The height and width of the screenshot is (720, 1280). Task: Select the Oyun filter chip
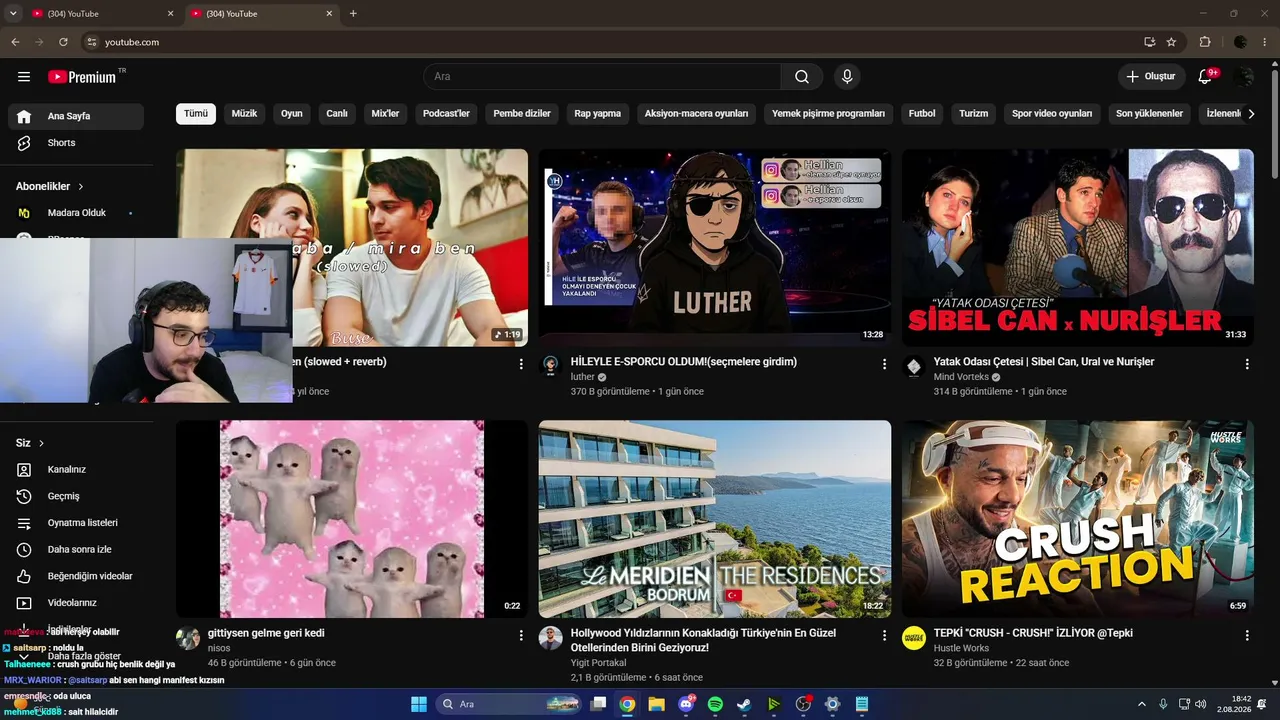pyautogui.click(x=292, y=114)
